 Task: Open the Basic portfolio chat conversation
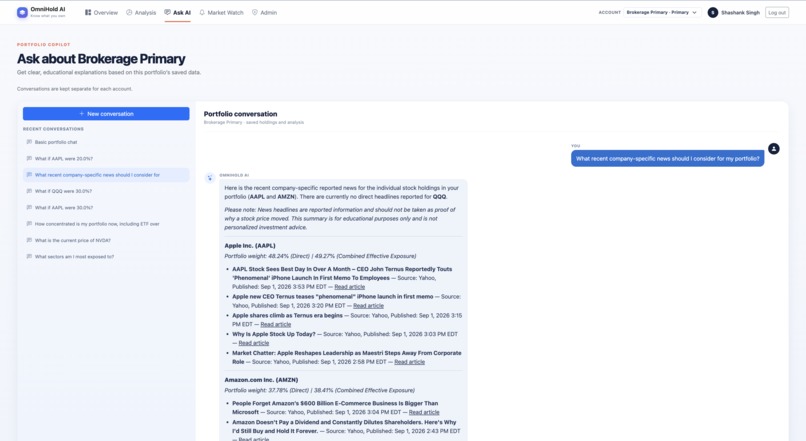point(106,142)
